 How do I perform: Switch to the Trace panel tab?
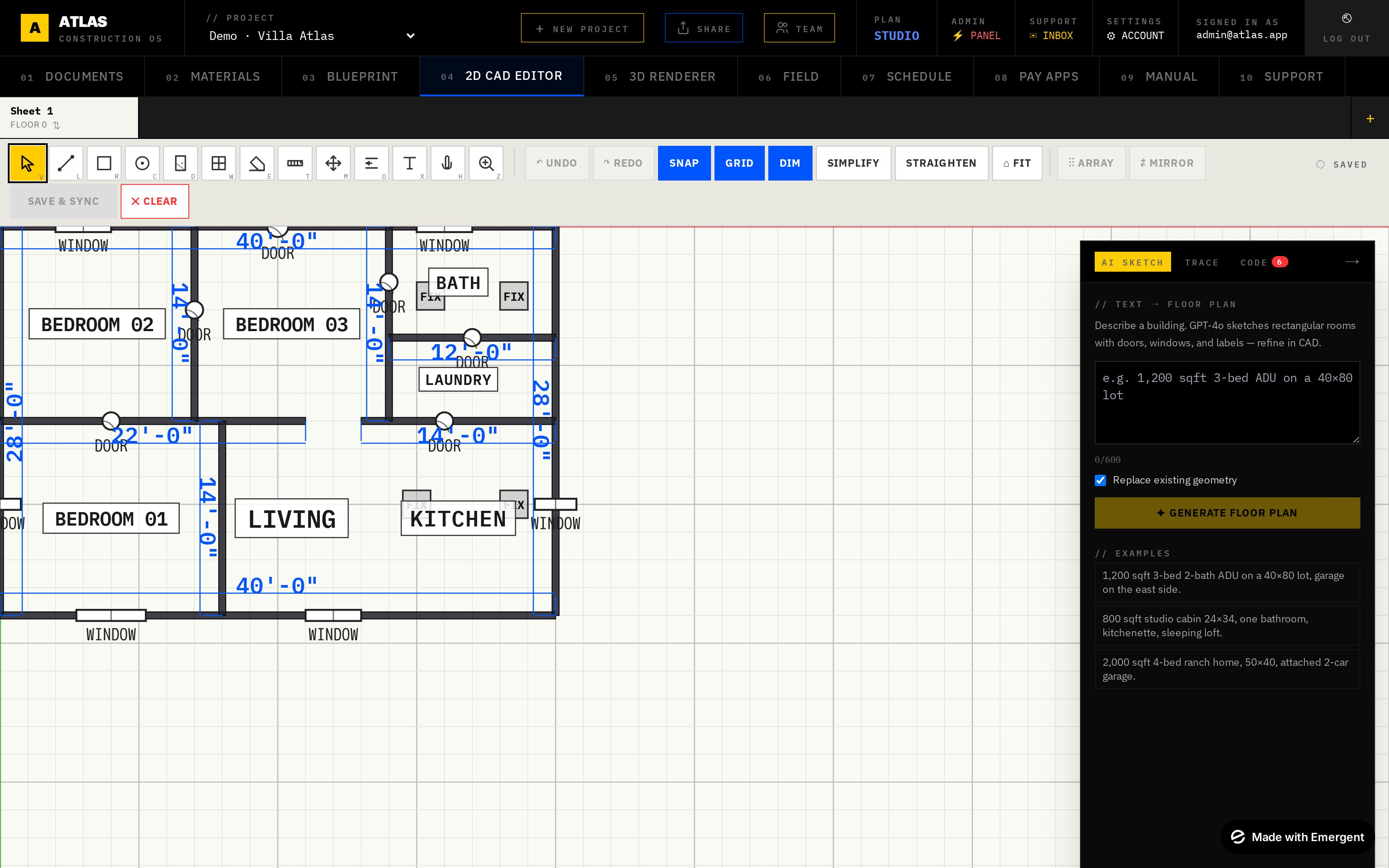(1201, 262)
